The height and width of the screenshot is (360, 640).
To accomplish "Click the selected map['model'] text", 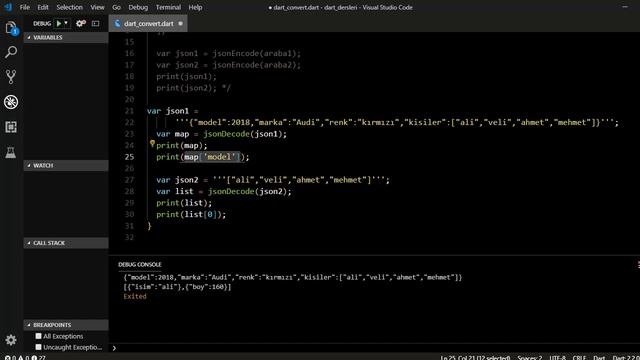I will (x=212, y=157).
